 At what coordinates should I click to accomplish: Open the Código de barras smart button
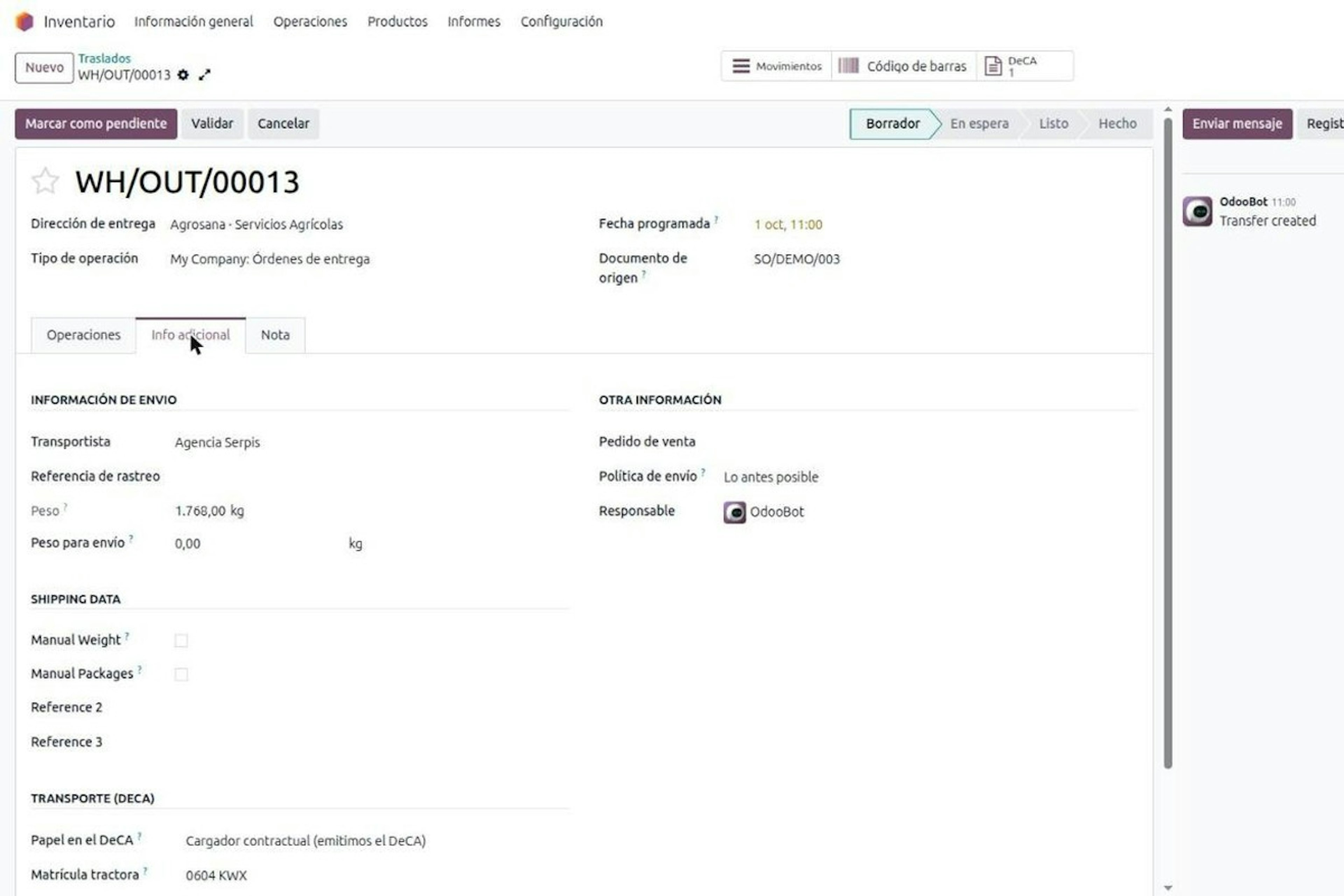903,66
